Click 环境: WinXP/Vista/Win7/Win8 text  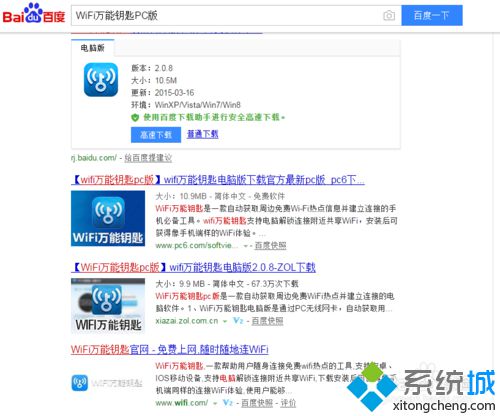coord(186,105)
